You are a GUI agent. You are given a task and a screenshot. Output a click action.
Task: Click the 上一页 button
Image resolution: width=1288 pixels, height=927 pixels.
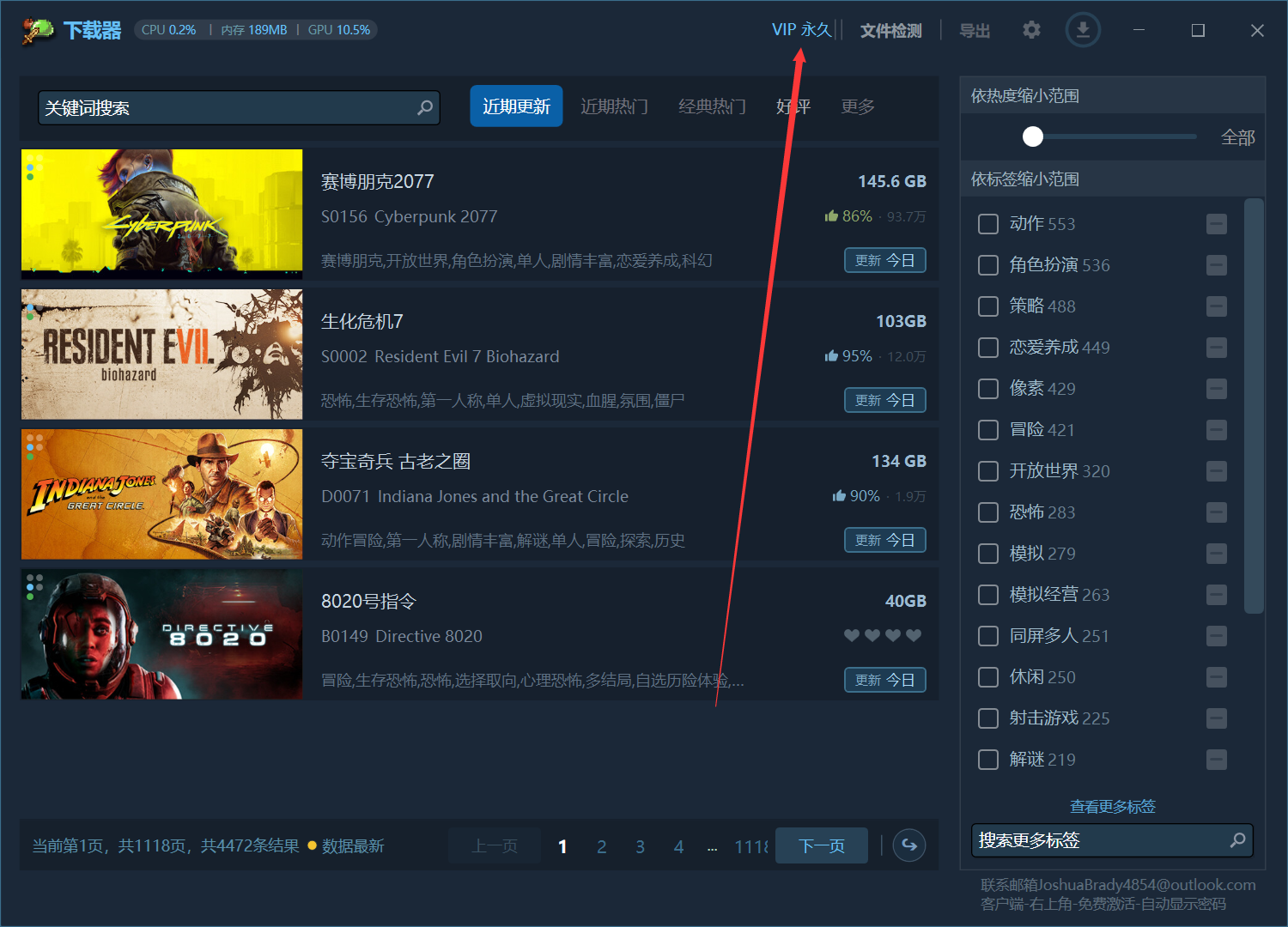495,845
